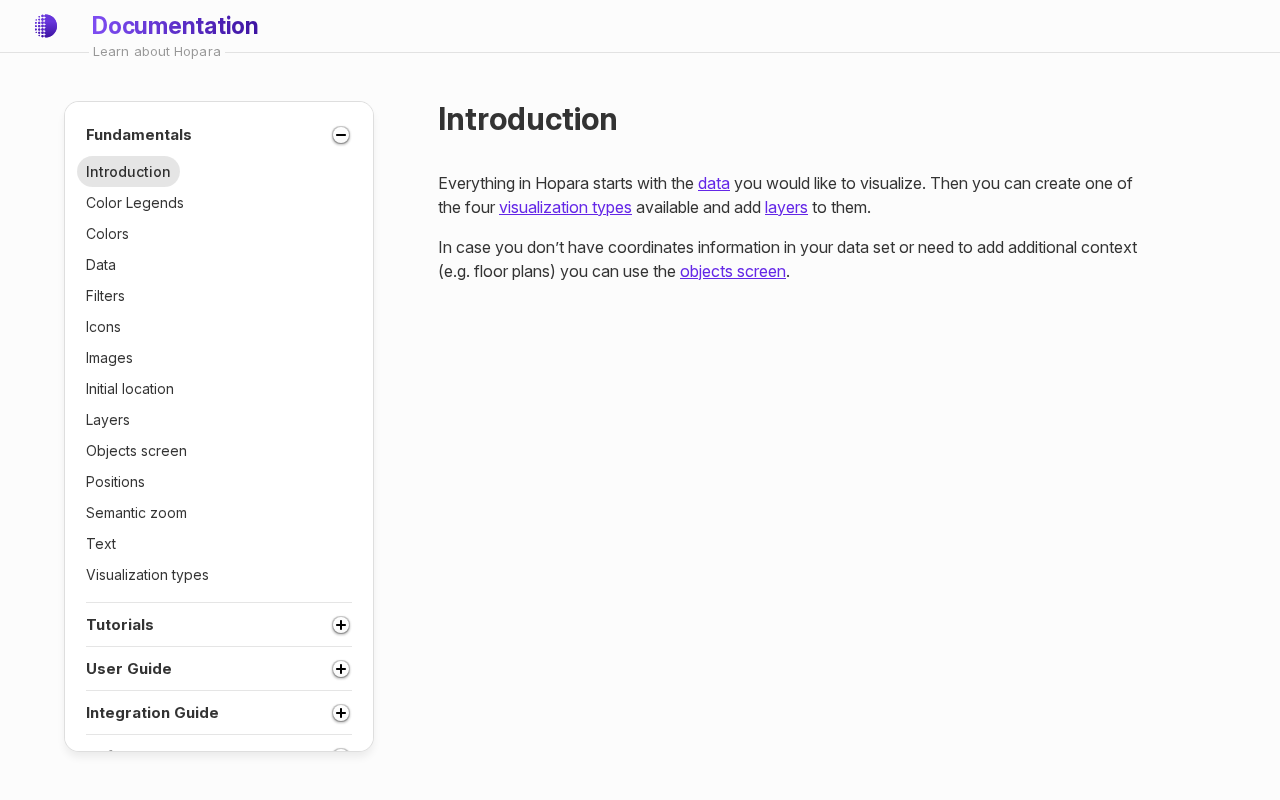Open the Positions sidebar entry

point(115,482)
